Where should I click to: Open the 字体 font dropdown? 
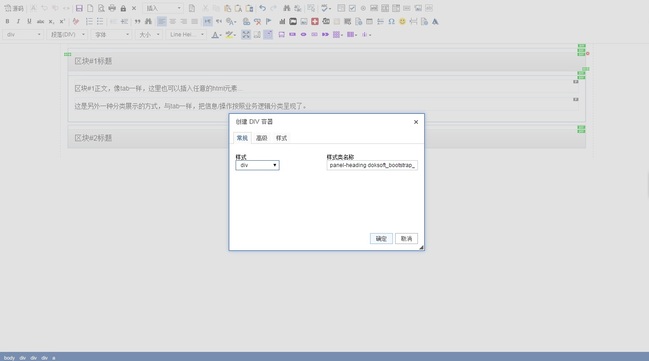[112, 35]
